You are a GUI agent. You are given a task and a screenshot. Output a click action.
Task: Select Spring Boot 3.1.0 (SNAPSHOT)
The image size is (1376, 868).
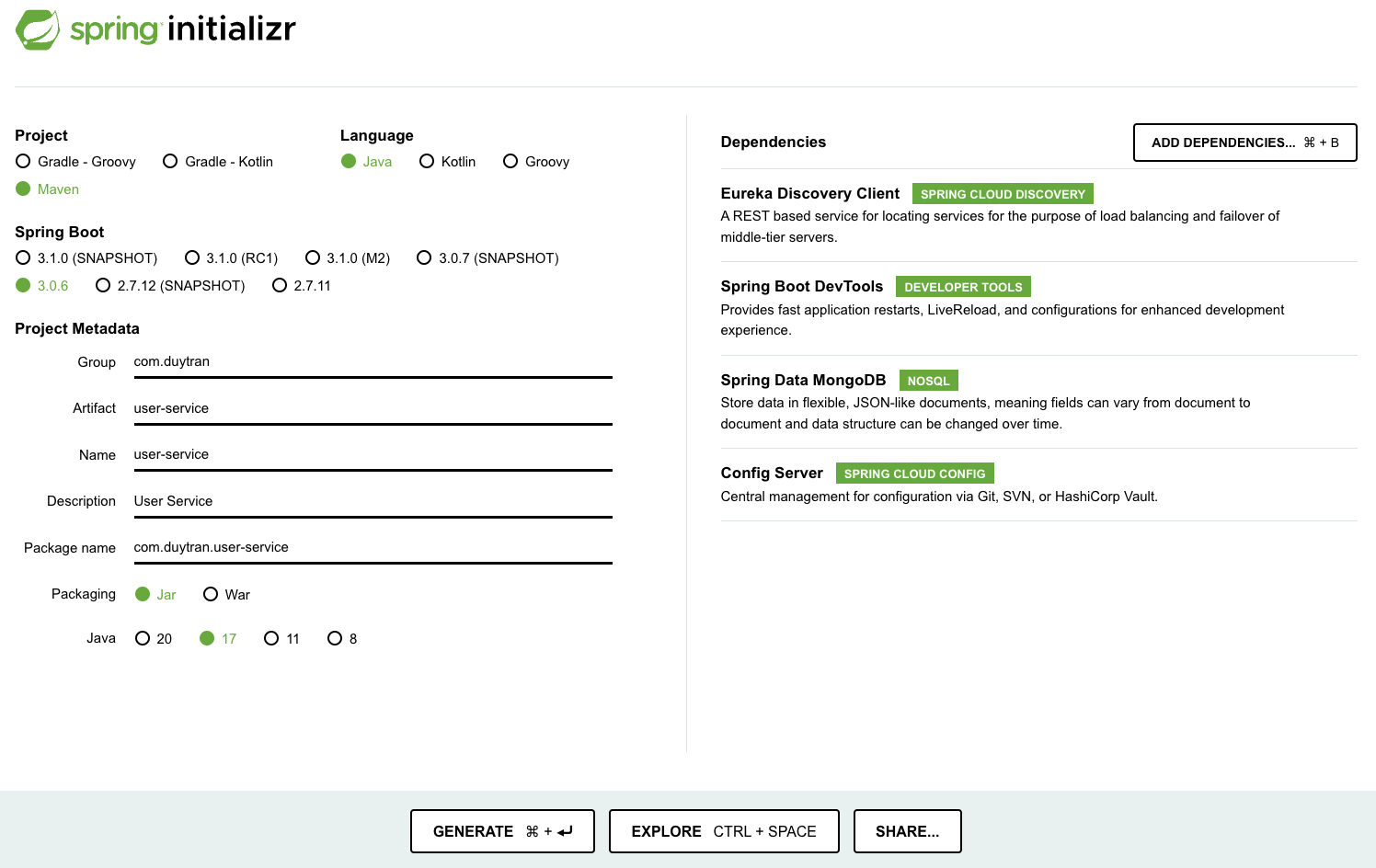click(24, 258)
